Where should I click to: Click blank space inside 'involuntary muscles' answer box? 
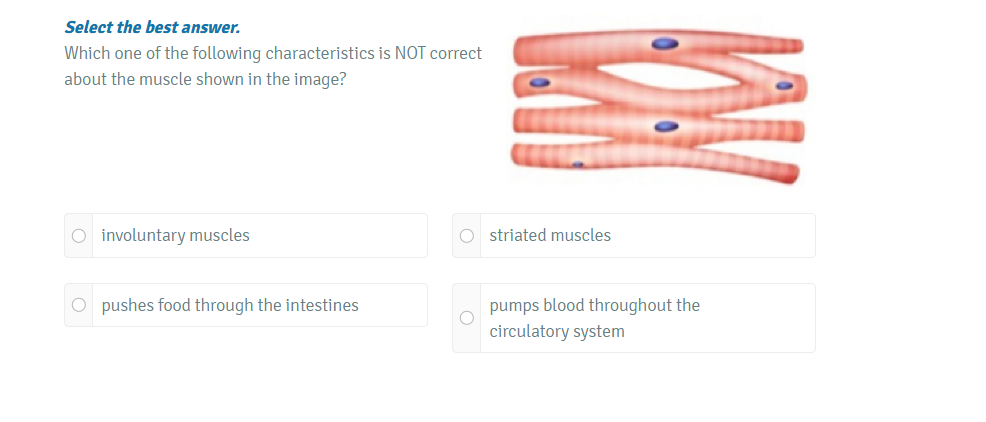coord(340,236)
